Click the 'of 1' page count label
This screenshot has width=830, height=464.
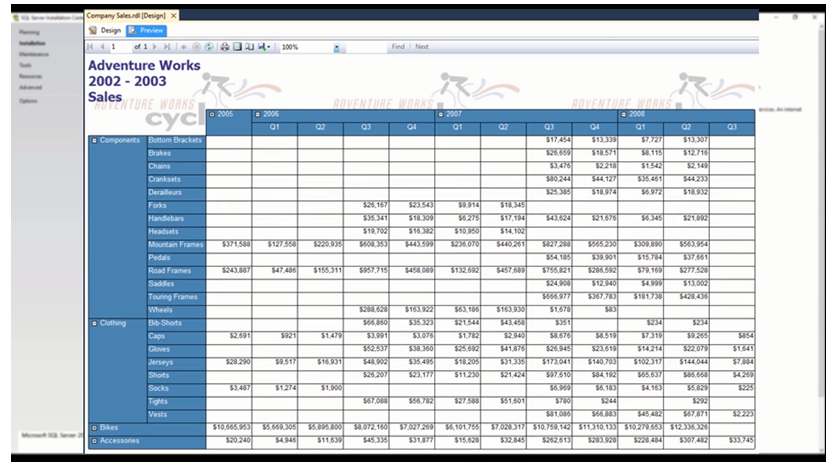(x=141, y=47)
